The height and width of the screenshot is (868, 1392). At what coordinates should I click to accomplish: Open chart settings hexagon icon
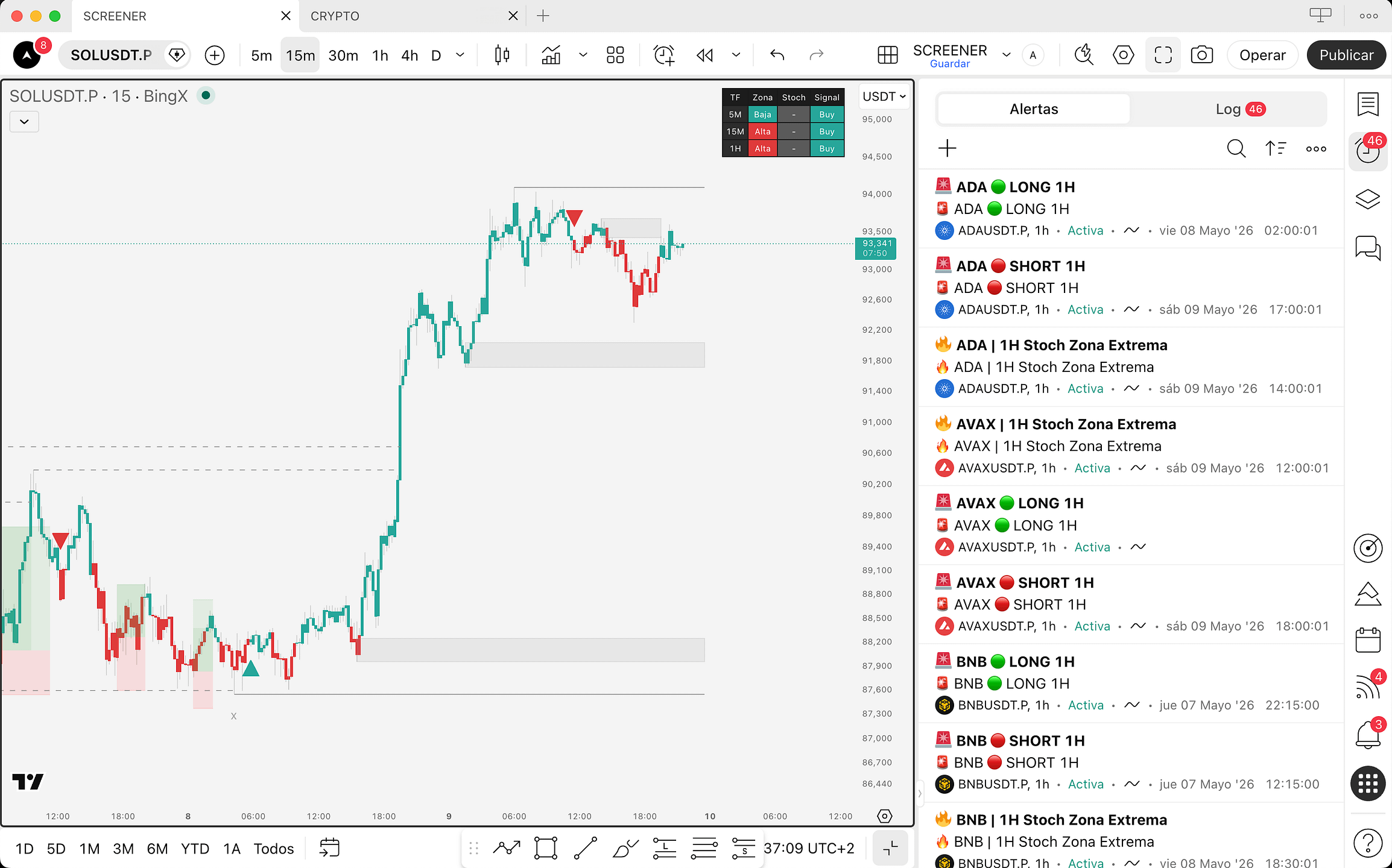pyautogui.click(x=1123, y=55)
